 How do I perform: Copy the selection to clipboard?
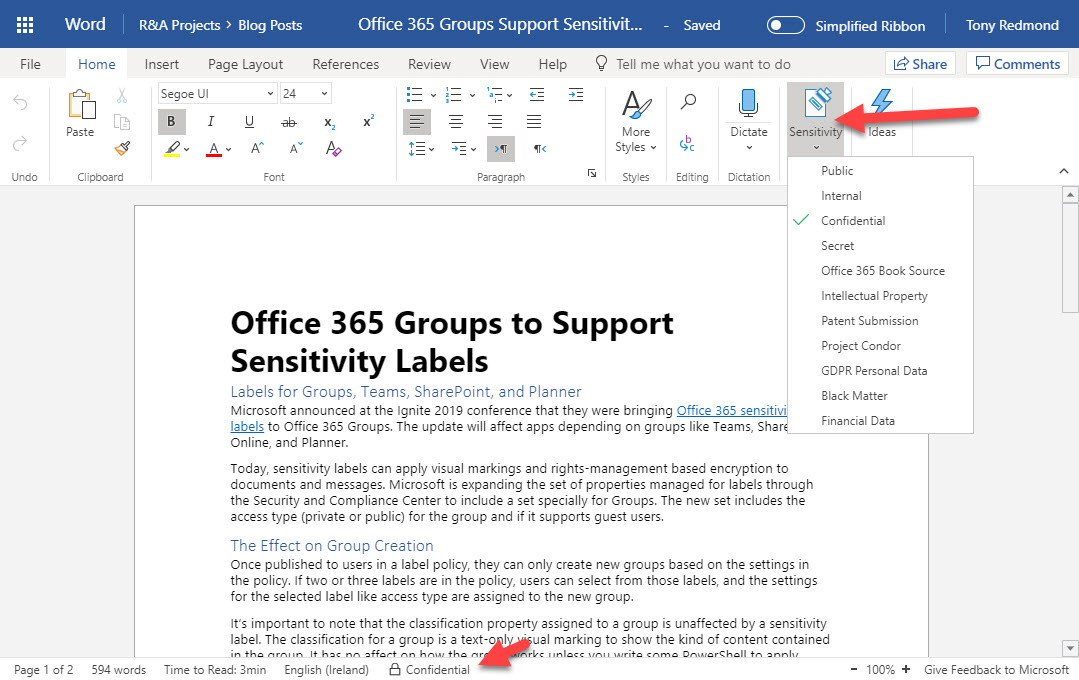pyautogui.click(x=122, y=122)
